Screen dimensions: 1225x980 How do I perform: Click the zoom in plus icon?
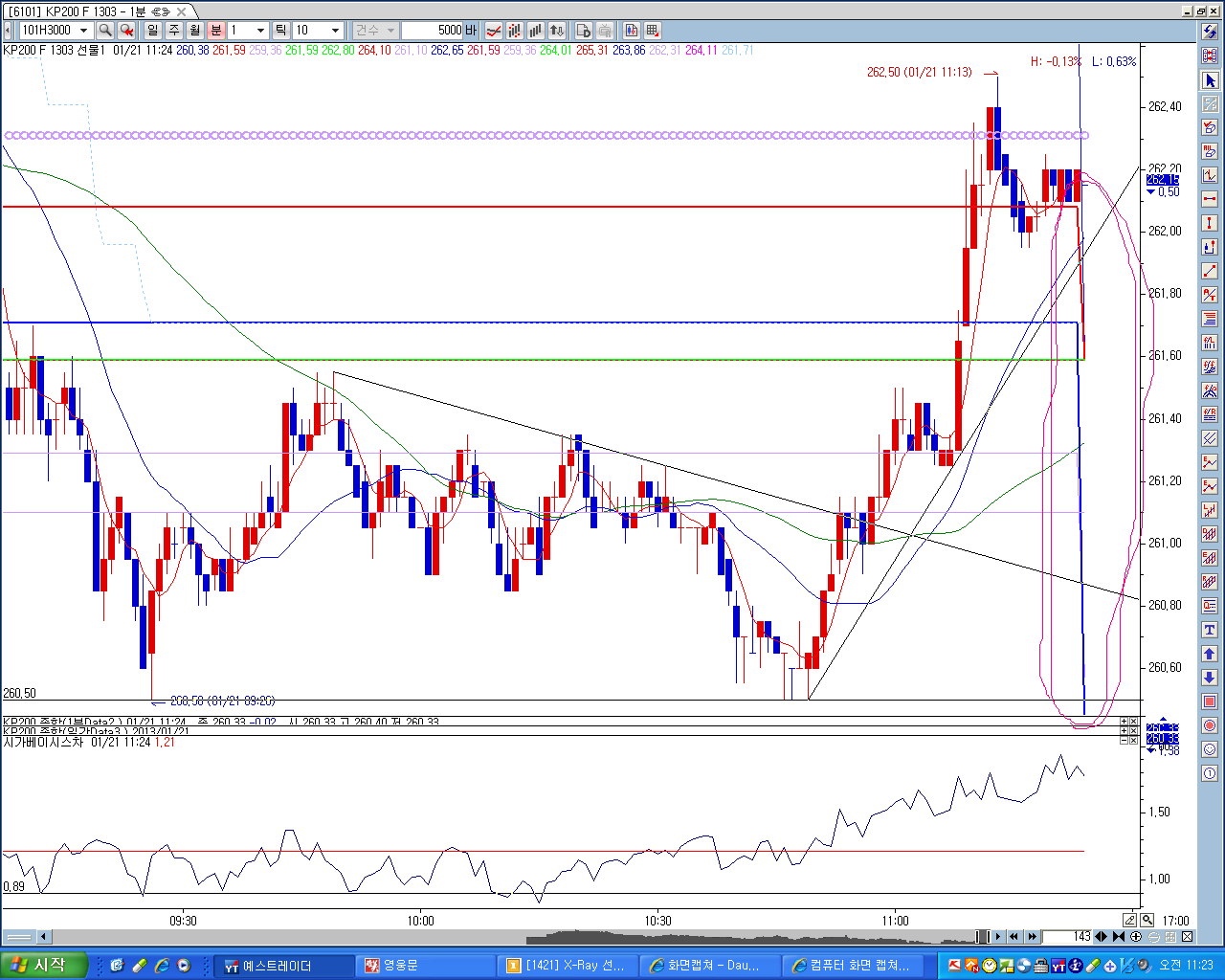click(1135, 937)
